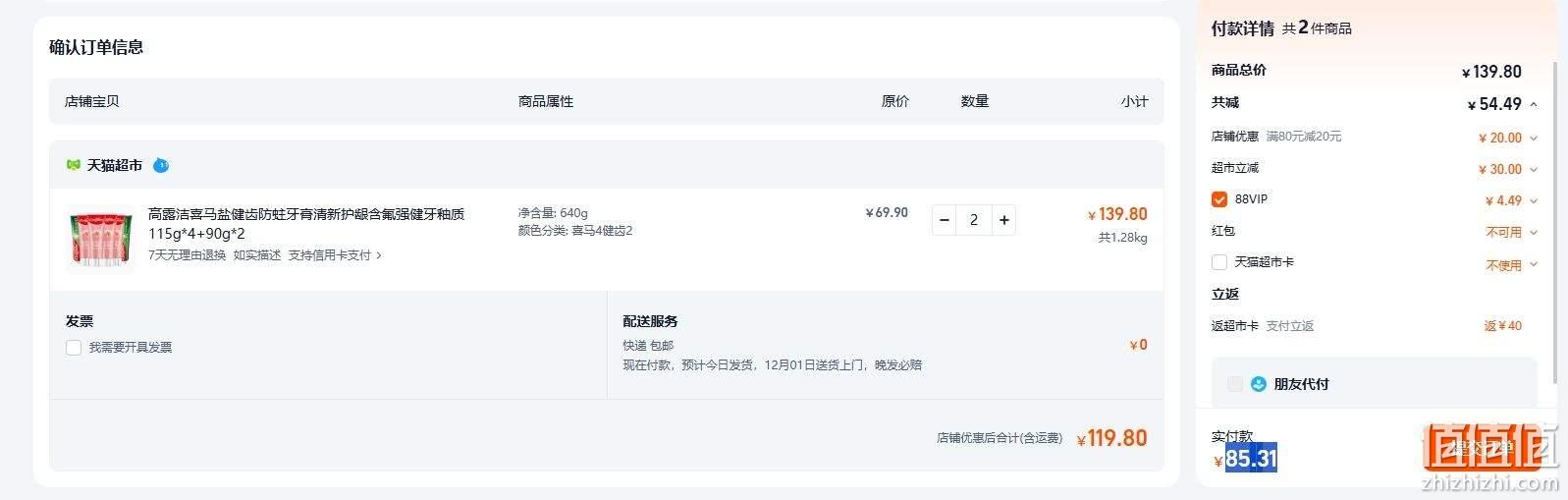Enable the 天猫超市卡 checkbox
This screenshot has height=500, width=1568.
[x=1219, y=262]
